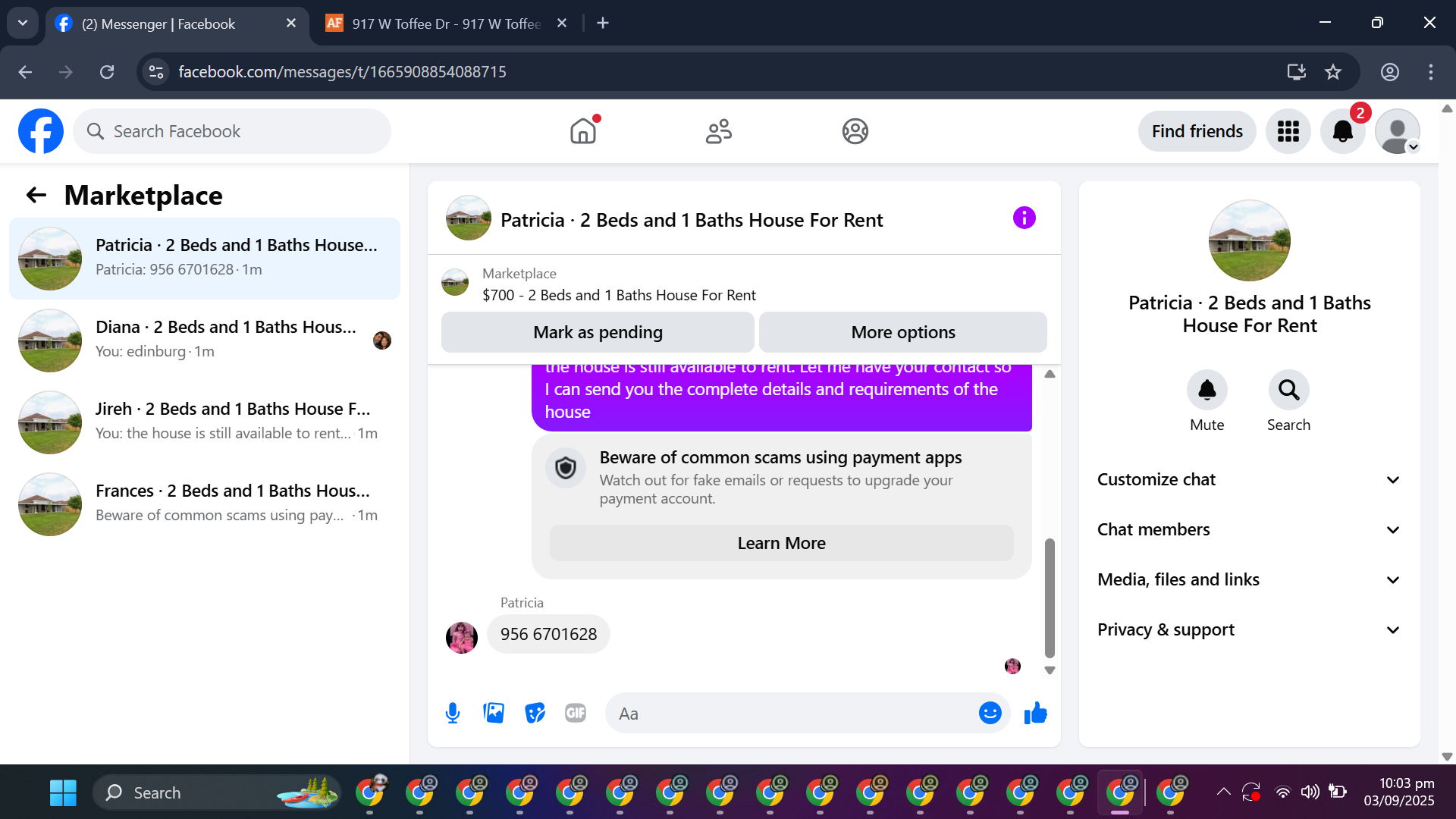Click Mark as pending button
The height and width of the screenshot is (819, 1456).
tap(598, 332)
